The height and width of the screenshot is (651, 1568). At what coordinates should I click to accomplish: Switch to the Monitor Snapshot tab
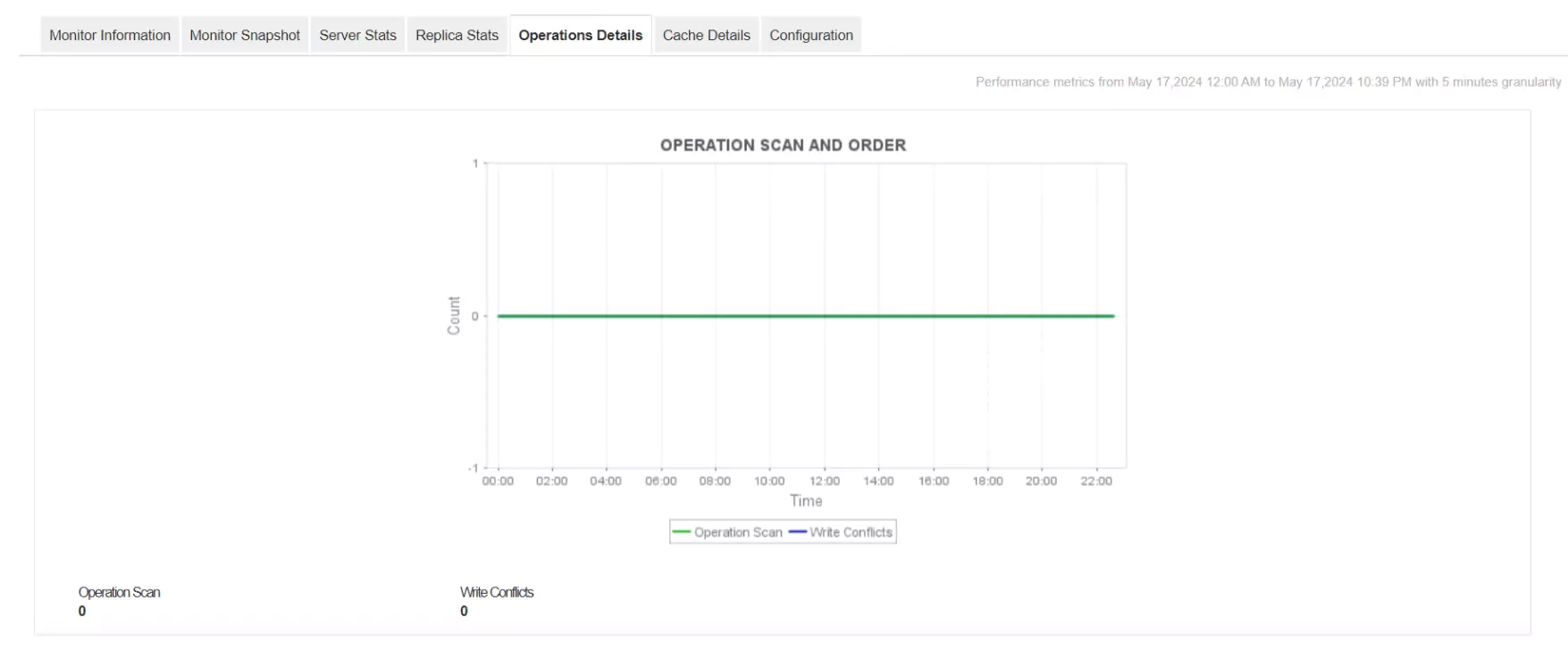point(245,36)
